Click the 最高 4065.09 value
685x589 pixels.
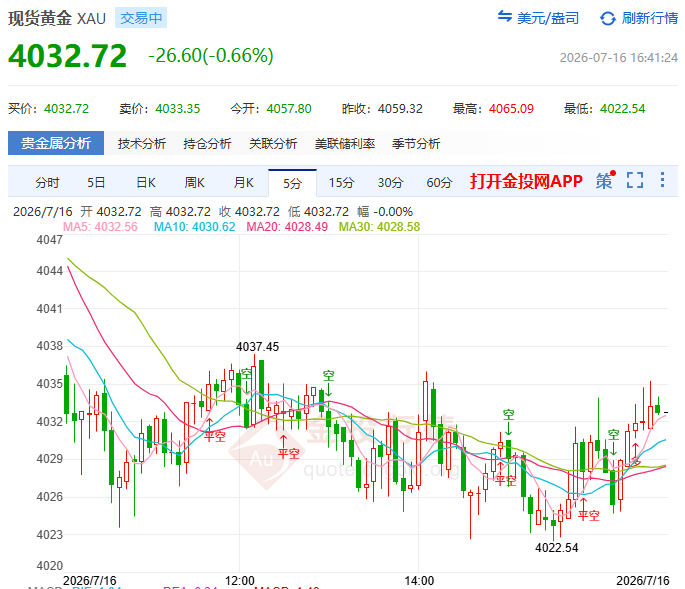(x=511, y=108)
